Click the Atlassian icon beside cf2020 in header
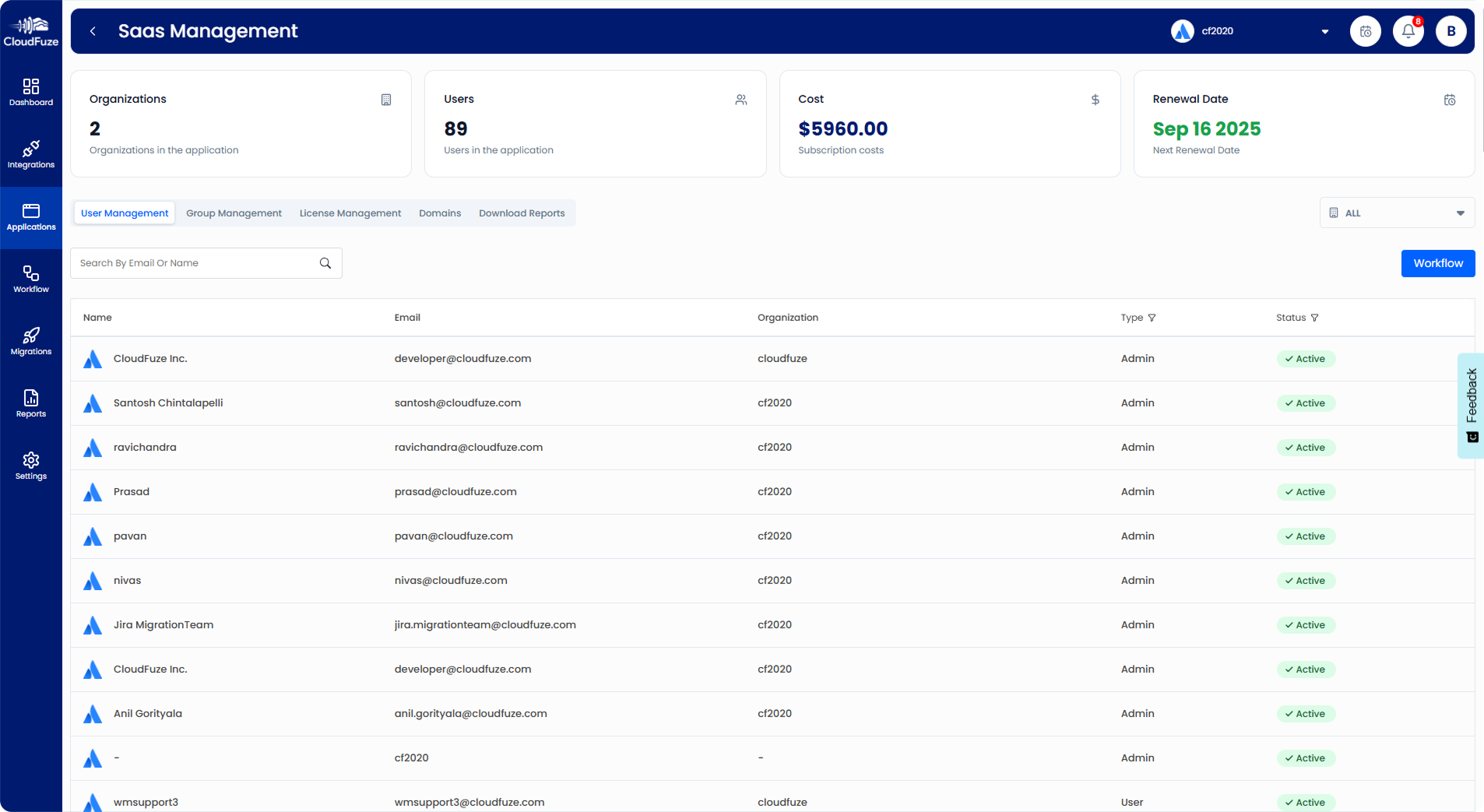Viewport: 1484px width, 812px height. point(1182,31)
